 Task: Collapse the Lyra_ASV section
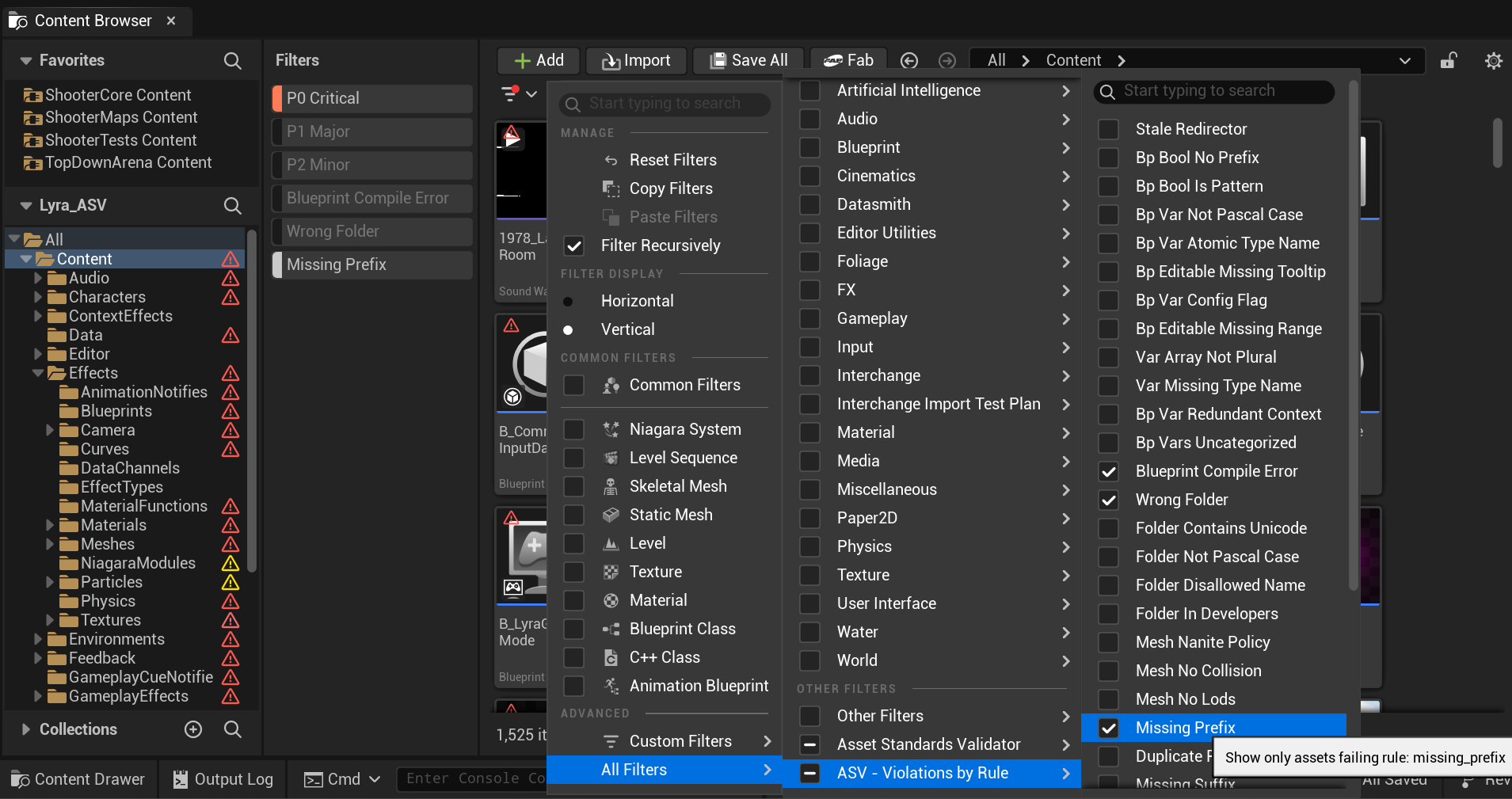(x=26, y=206)
